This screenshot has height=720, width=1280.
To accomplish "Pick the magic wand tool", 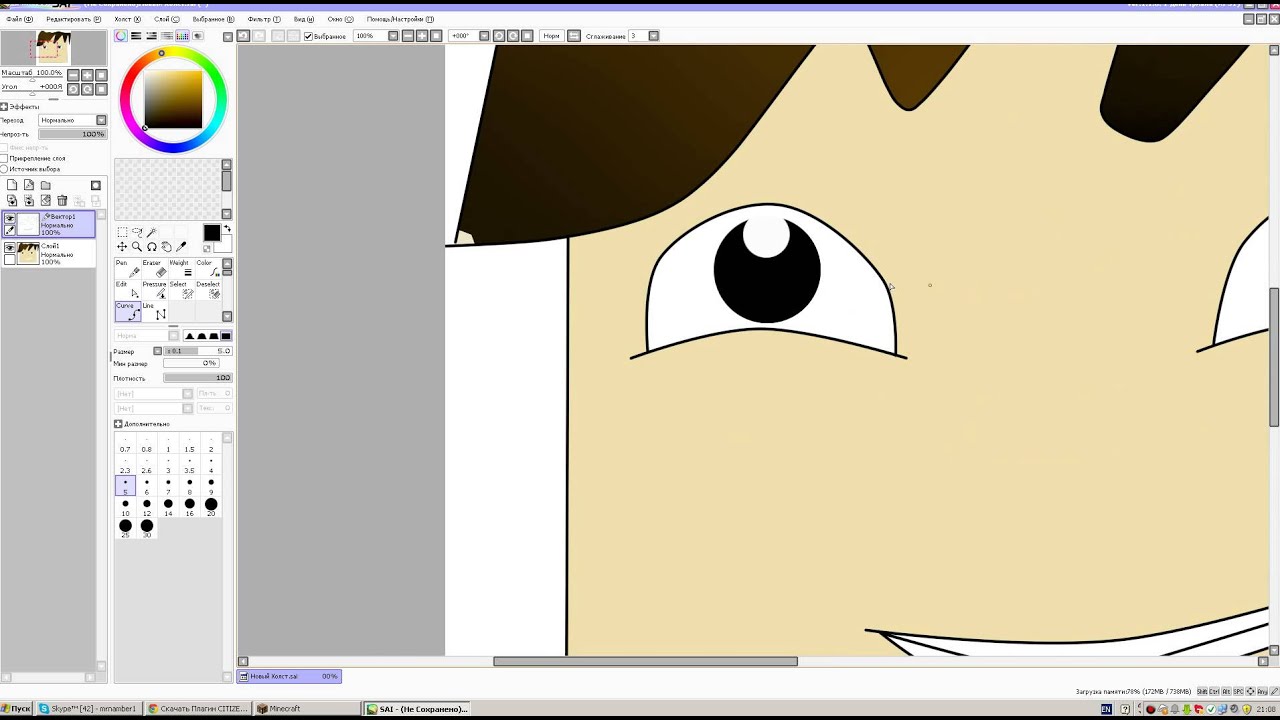I will coord(152,232).
